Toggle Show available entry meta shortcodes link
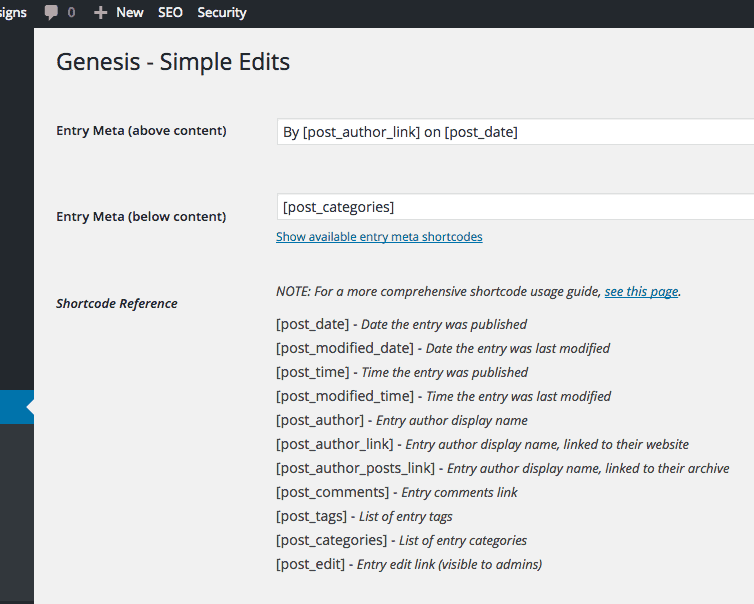 (x=379, y=237)
